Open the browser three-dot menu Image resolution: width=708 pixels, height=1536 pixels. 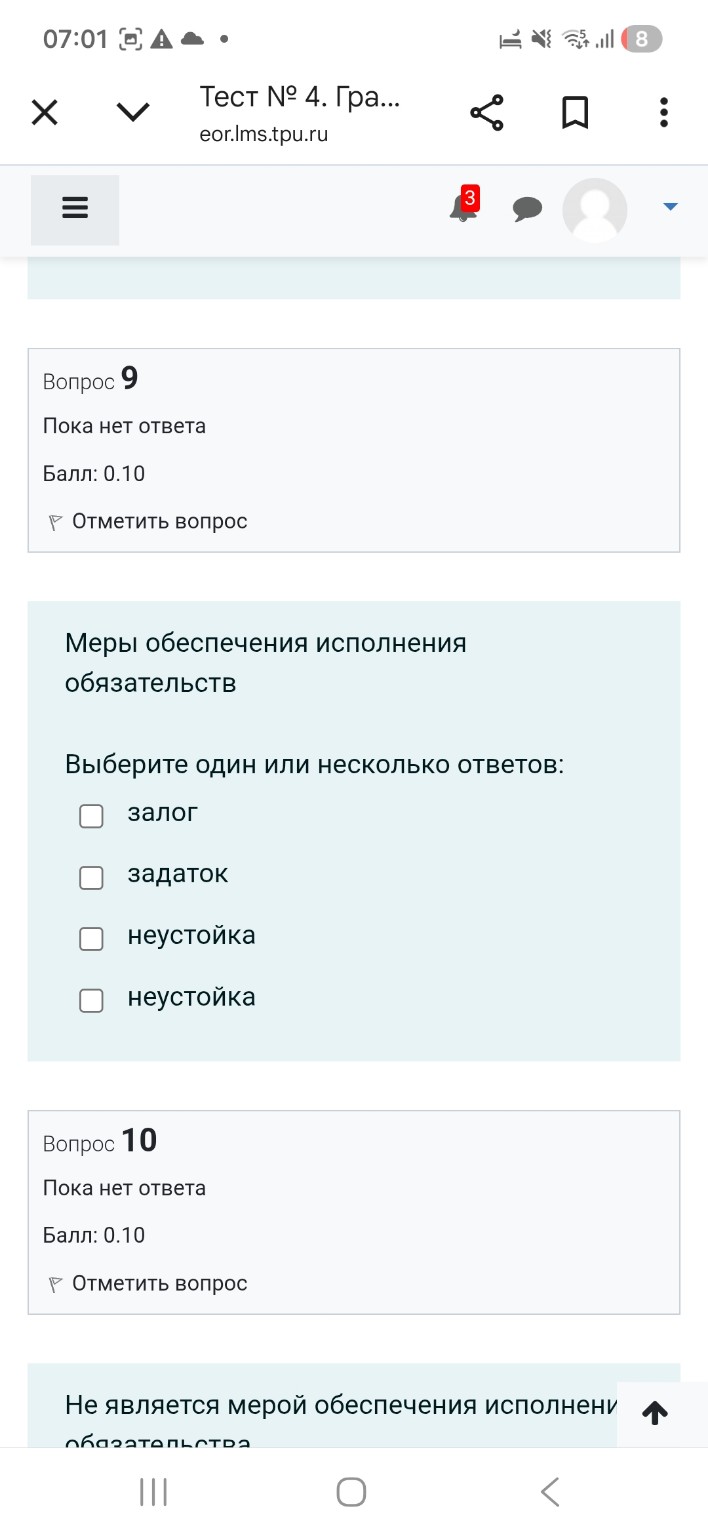point(663,112)
